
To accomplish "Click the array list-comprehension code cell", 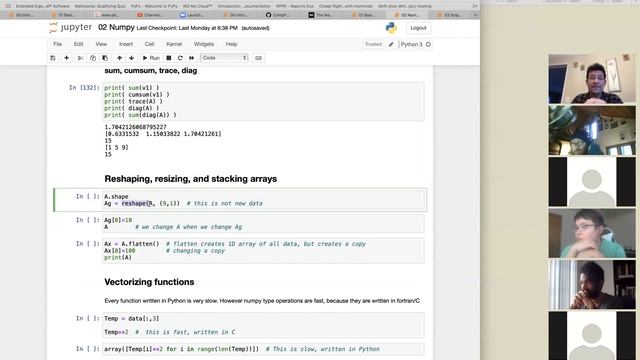I will coord(264,349).
